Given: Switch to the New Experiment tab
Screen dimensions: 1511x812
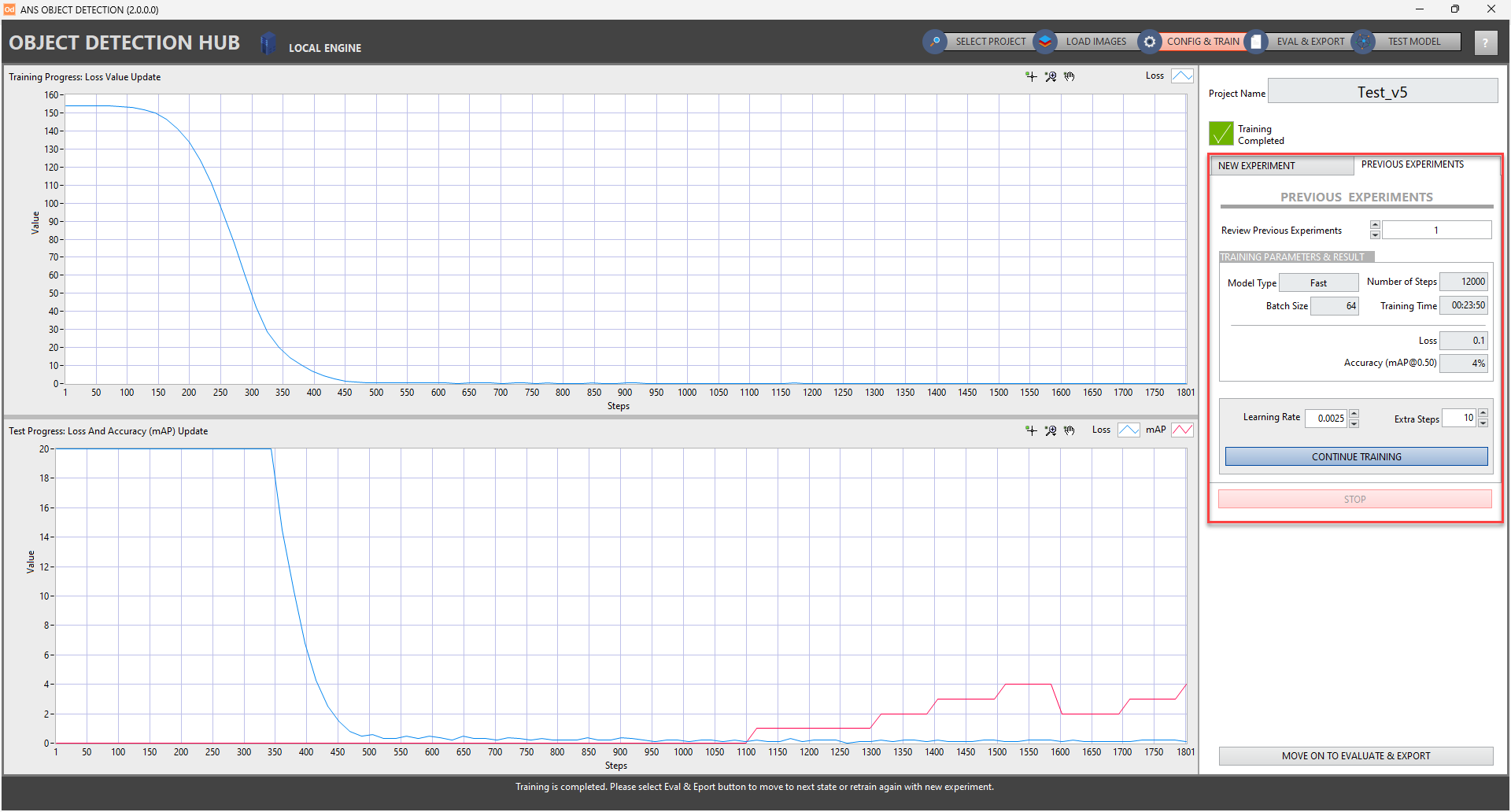Looking at the screenshot, I should click(1280, 166).
